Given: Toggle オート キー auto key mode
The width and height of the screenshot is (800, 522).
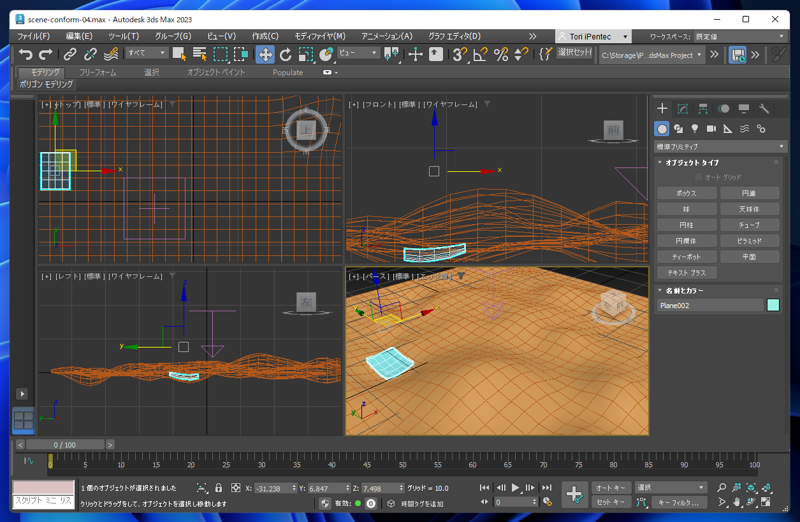Looking at the screenshot, I should point(611,487).
